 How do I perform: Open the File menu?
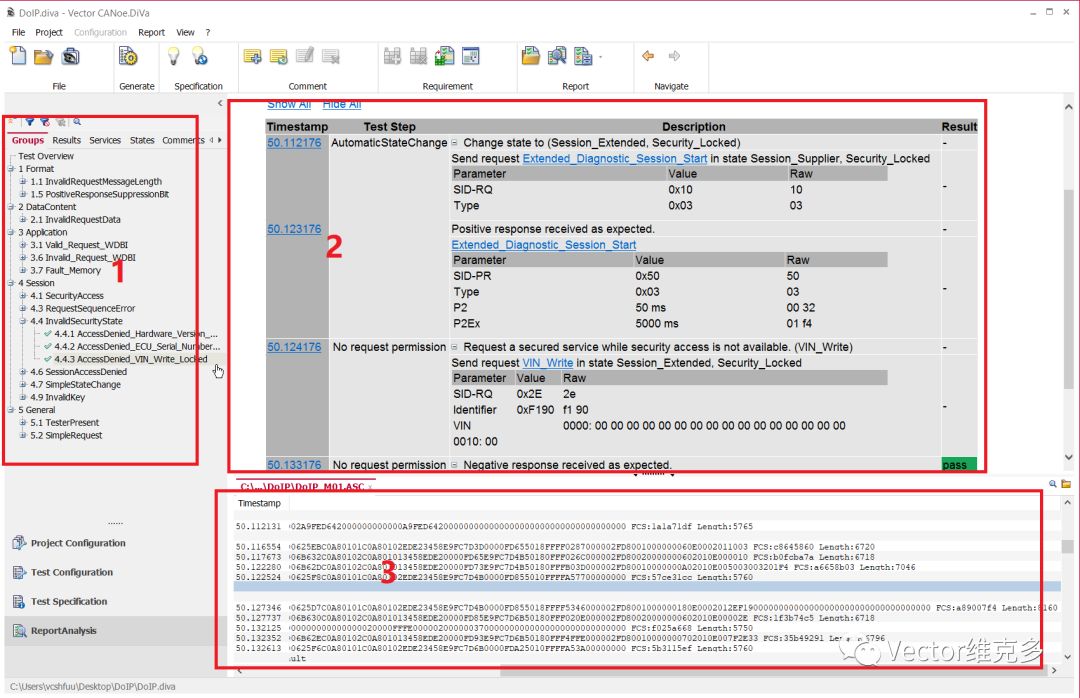click(x=19, y=32)
